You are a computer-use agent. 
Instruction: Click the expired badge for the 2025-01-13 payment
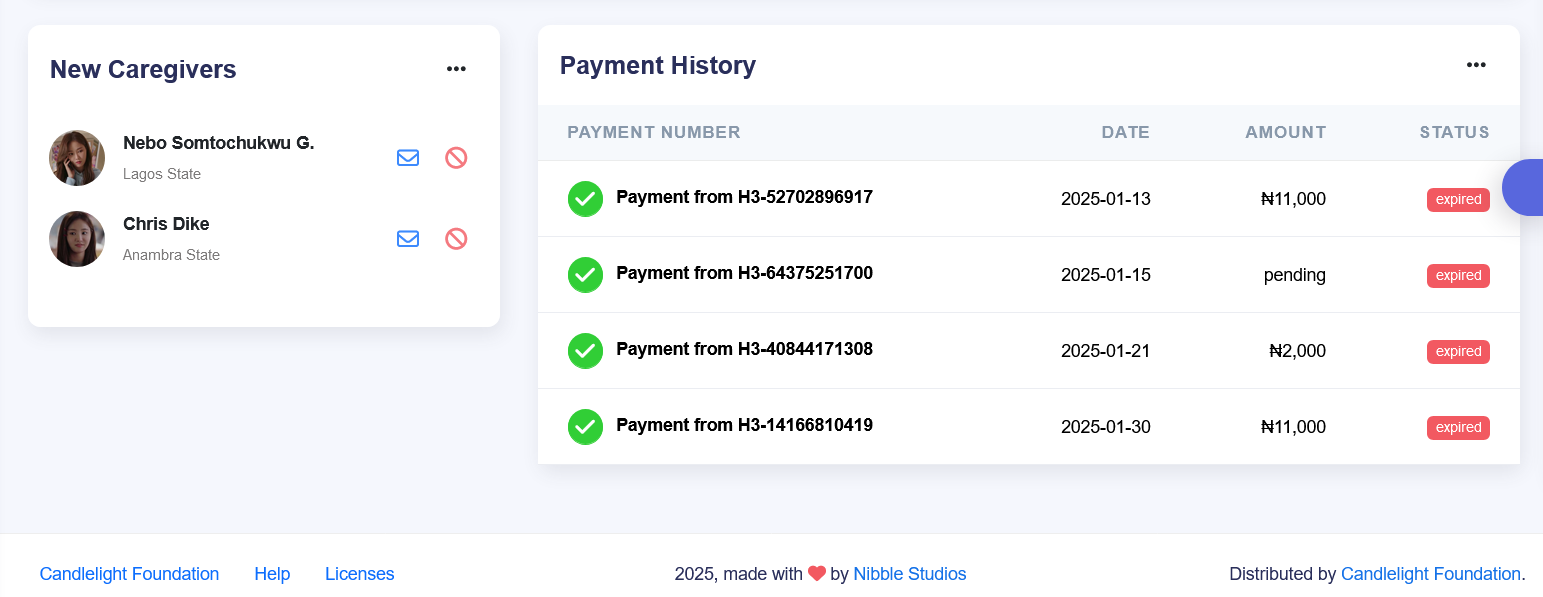1458,200
